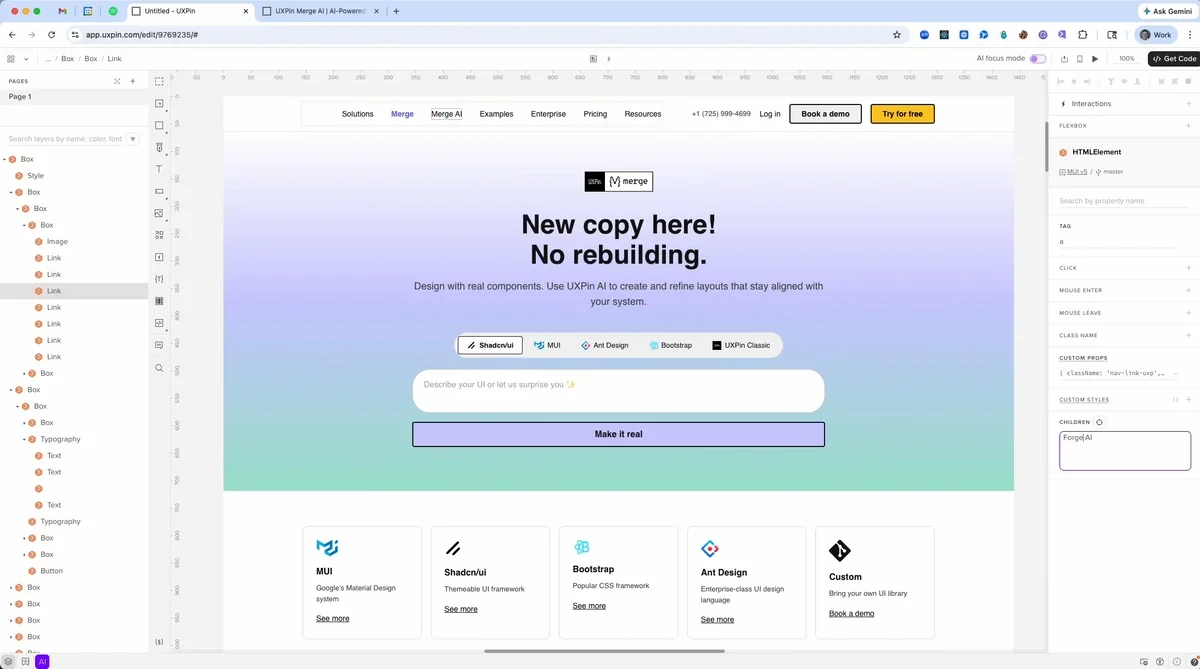The image size is (1200, 669).
Task: Select UXPin Classic library option
Action: click(741, 345)
